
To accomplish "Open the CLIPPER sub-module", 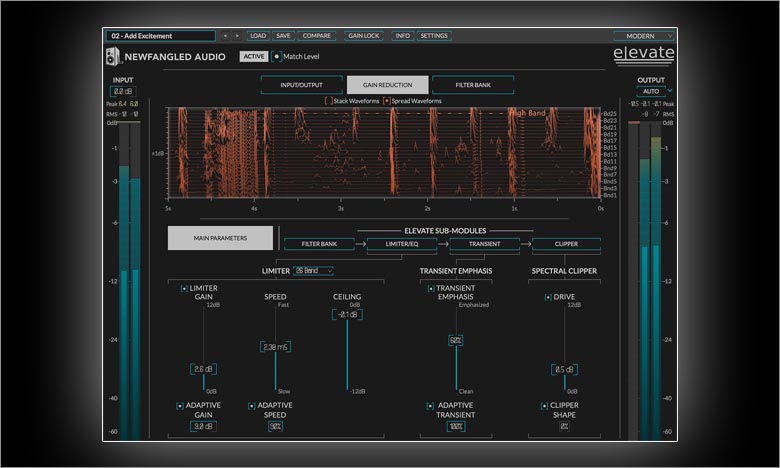I will coord(566,244).
